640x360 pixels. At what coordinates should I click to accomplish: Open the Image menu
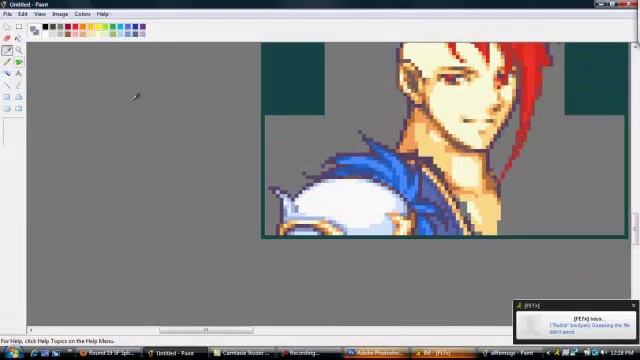pos(60,14)
